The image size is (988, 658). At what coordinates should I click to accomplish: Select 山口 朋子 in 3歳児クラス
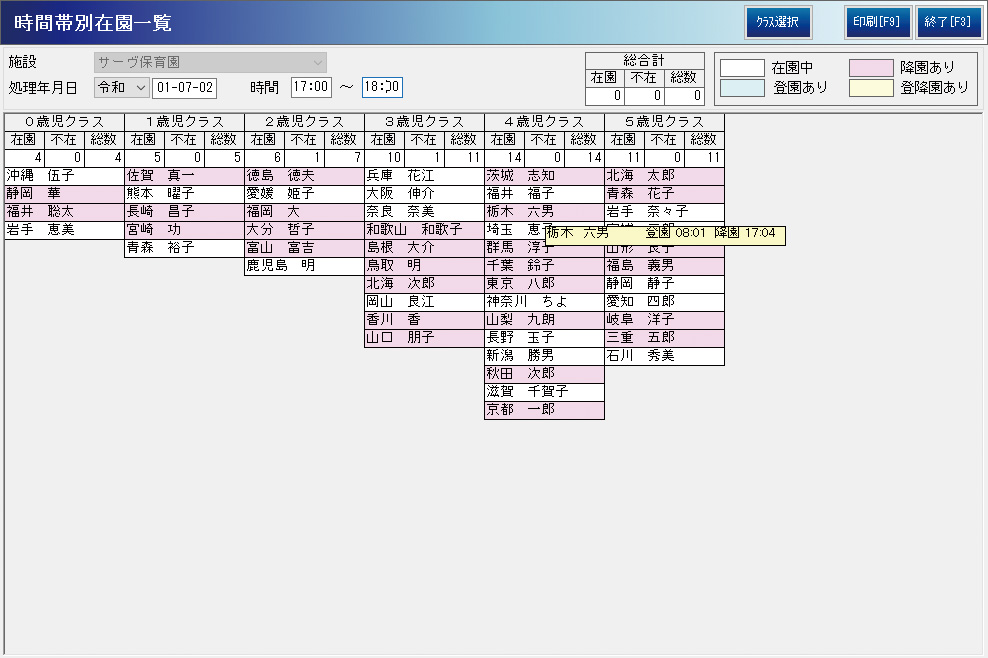pyautogui.click(x=424, y=338)
